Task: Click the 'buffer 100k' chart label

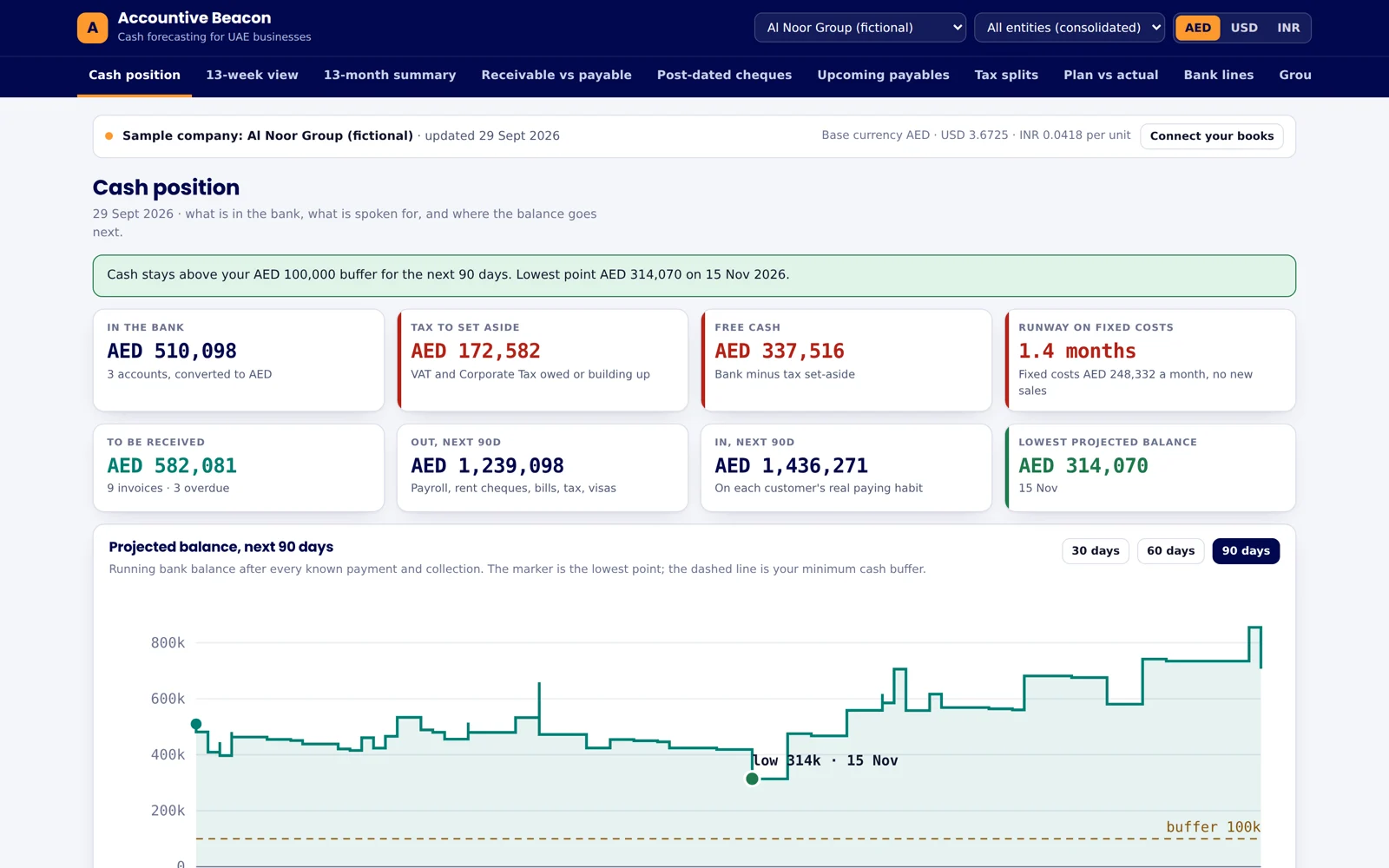Action: (x=1213, y=827)
